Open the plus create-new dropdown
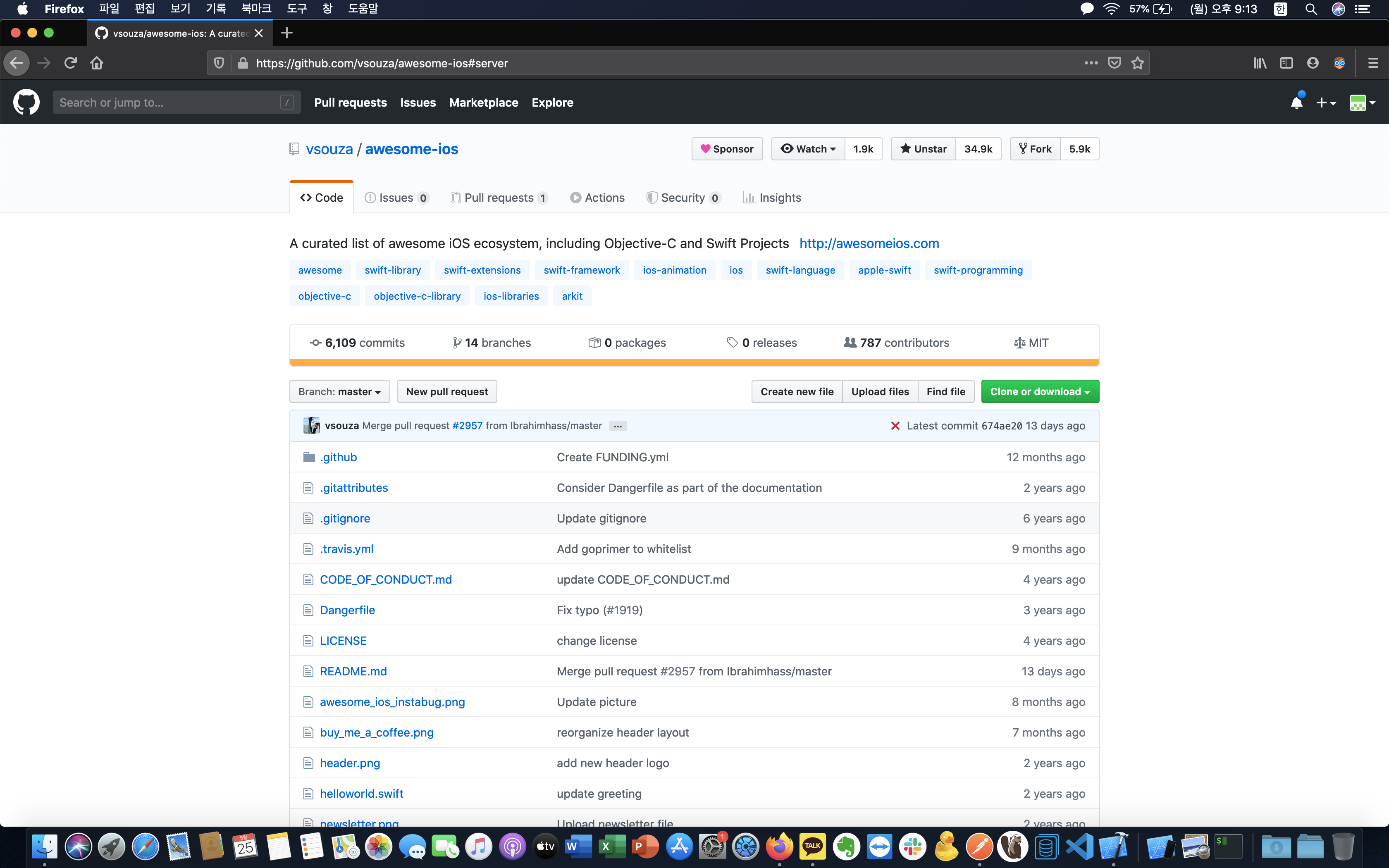The height and width of the screenshot is (868, 1389). click(1326, 103)
